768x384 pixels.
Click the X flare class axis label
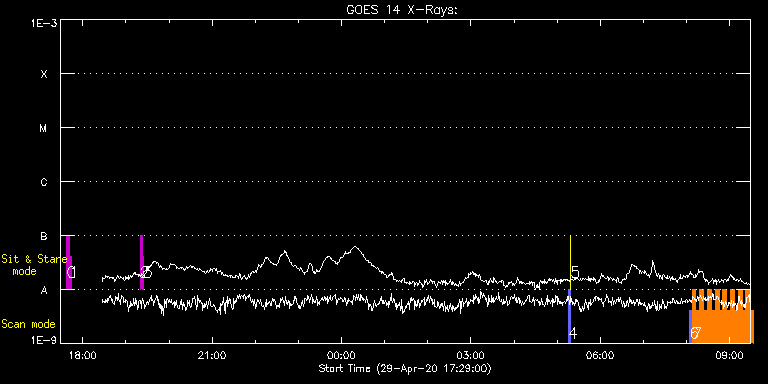tap(44, 74)
